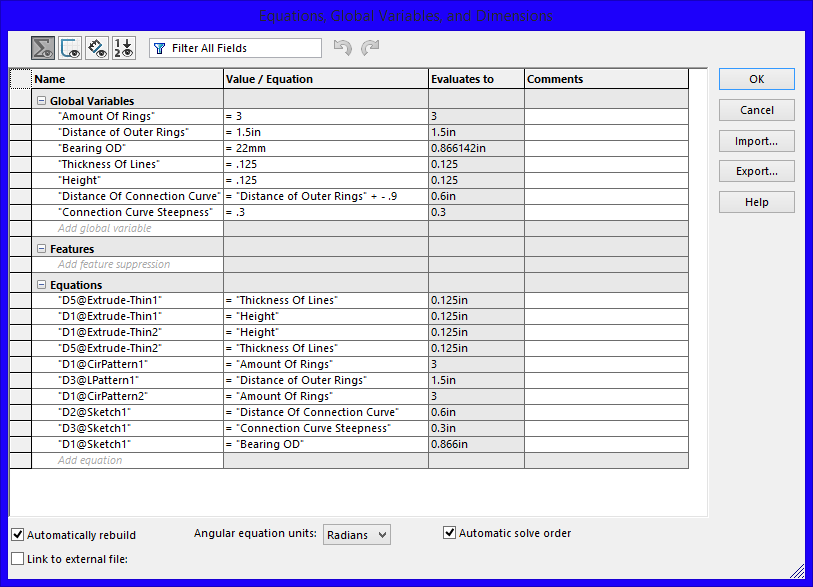813x587 pixels.
Task: Click comments cell for "Bearing OD" variable
Action: coord(607,148)
